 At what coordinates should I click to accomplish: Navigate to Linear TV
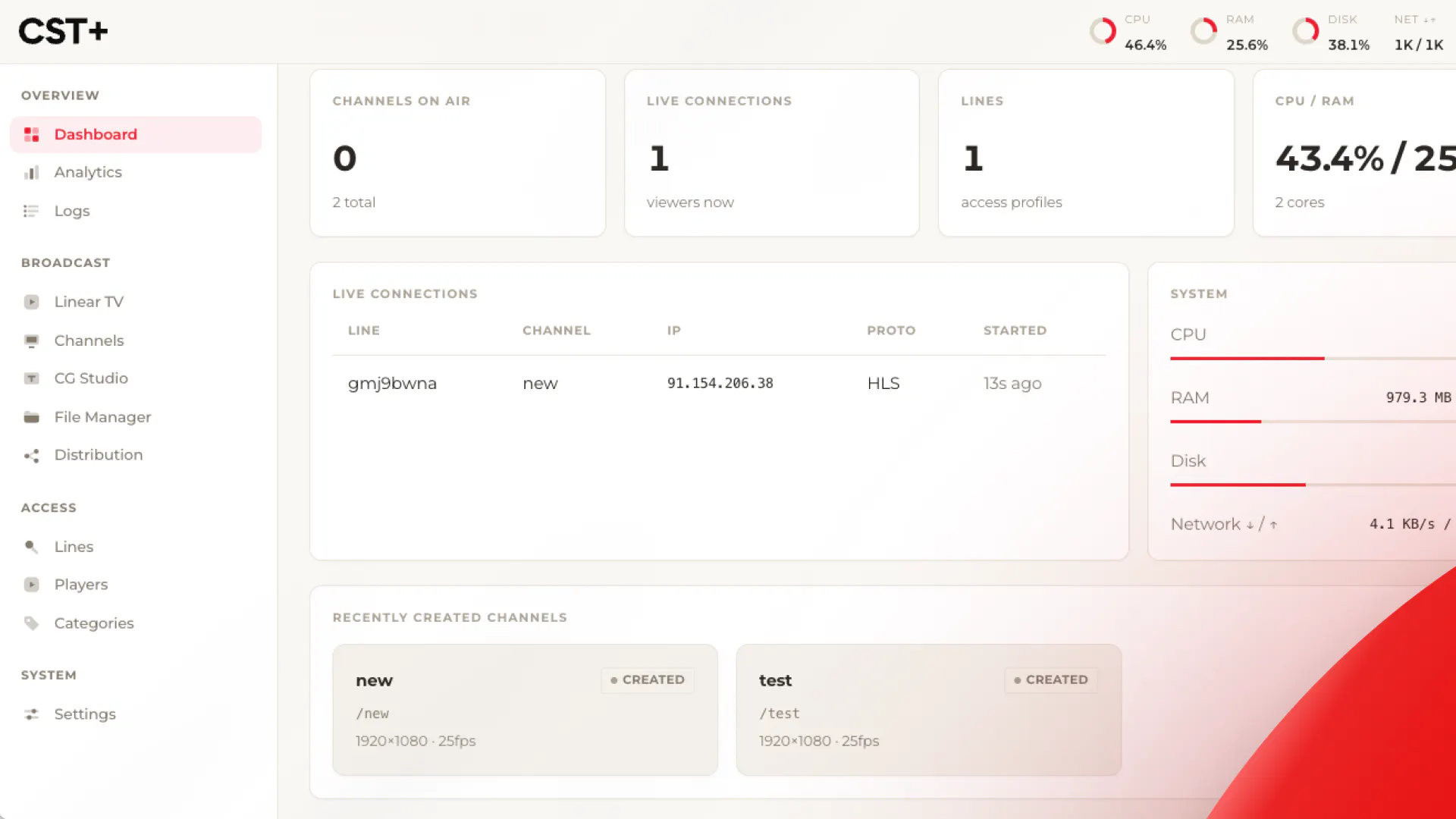point(136,302)
